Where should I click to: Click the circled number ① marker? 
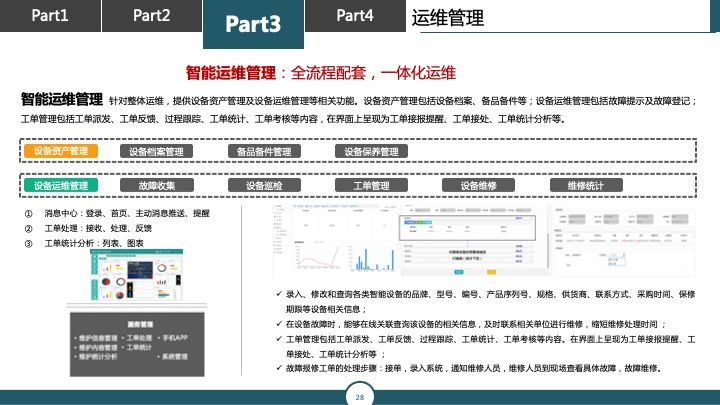(28, 214)
